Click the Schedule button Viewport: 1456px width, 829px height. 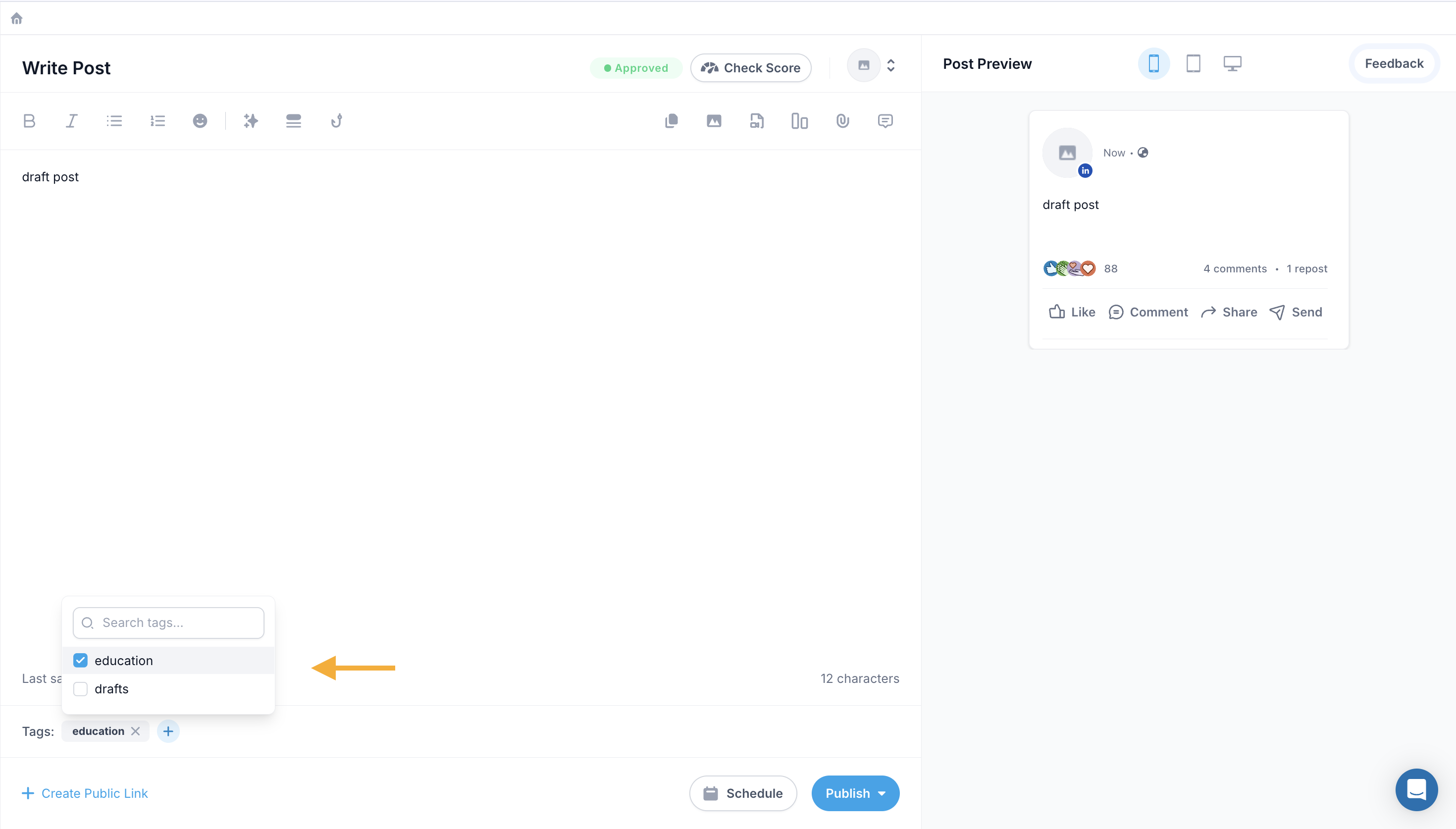(x=743, y=793)
